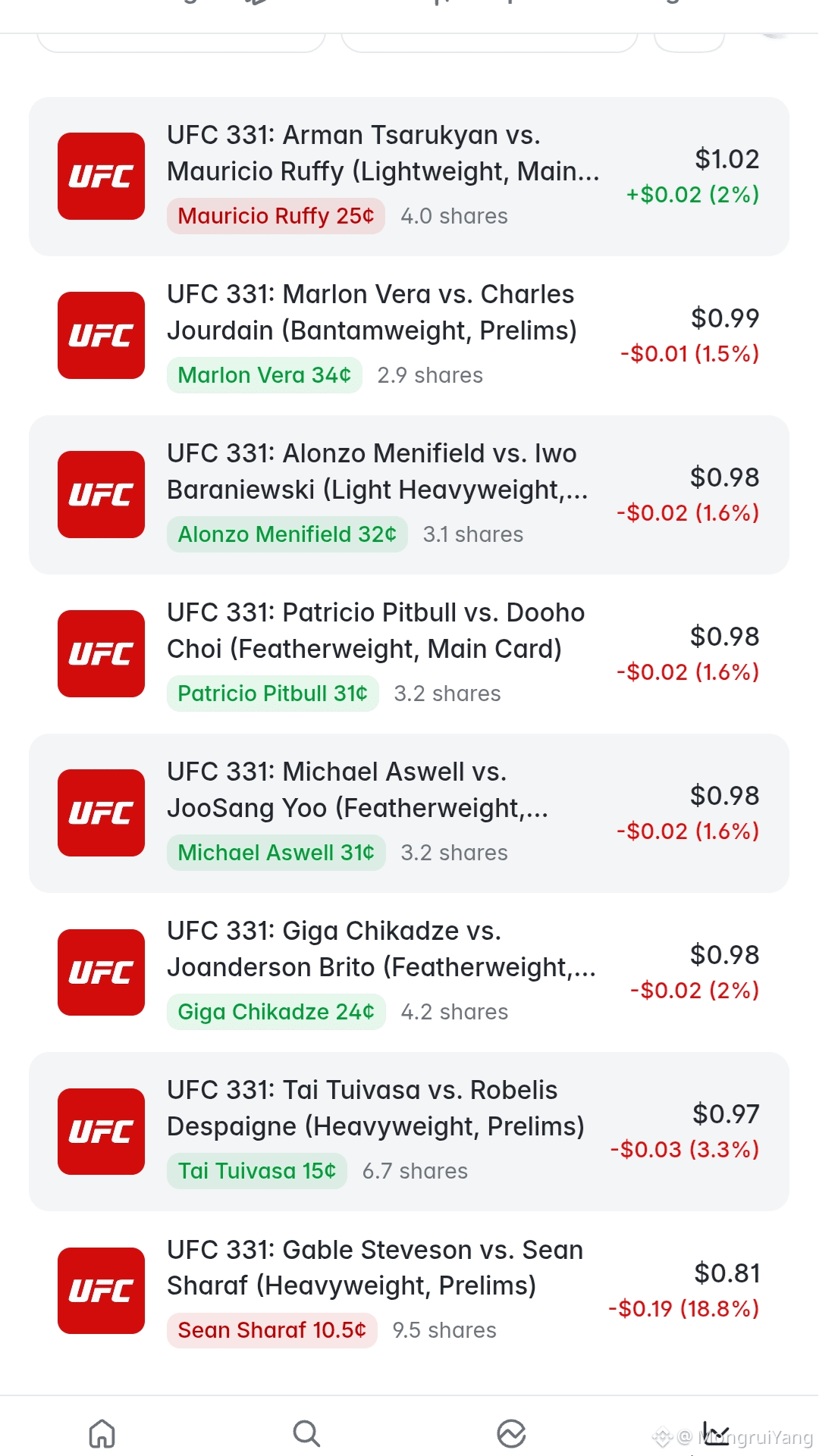The width and height of the screenshot is (819, 1456).
Task: Open Giga Chikadze vs. Joanderson Brito market
Action: pyautogui.click(x=409, y=972)
